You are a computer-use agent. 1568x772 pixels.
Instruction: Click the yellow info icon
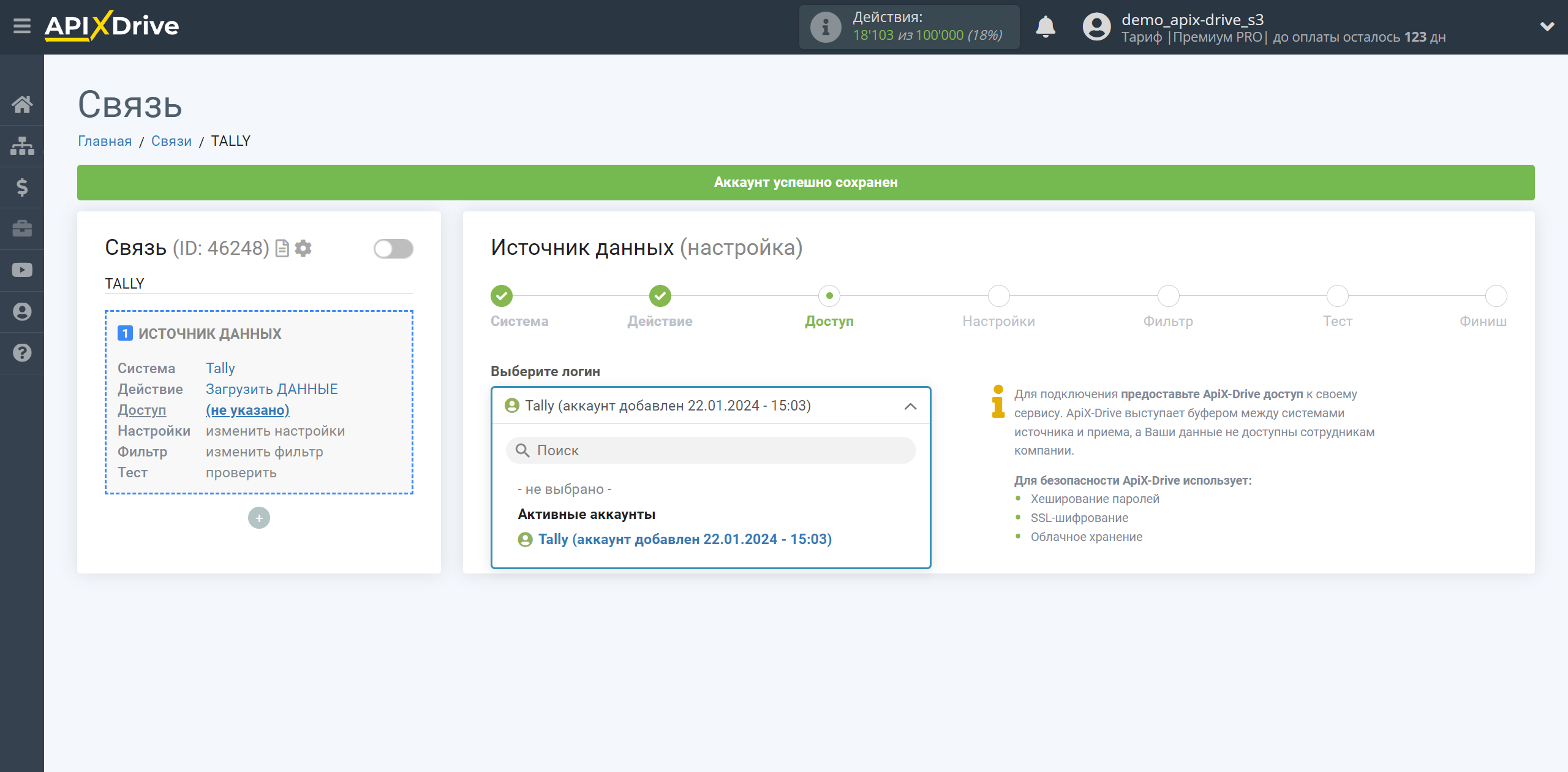tap(998, 402)
